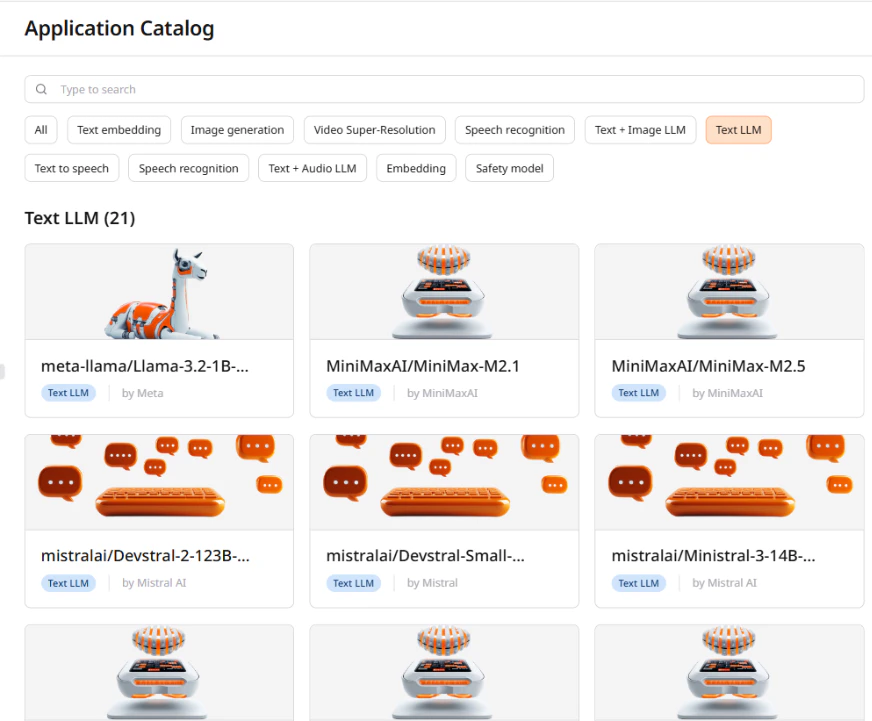Viewport: 872px width, 721px height.
Task: Filter by Safety model category
Action: point(509,168)
